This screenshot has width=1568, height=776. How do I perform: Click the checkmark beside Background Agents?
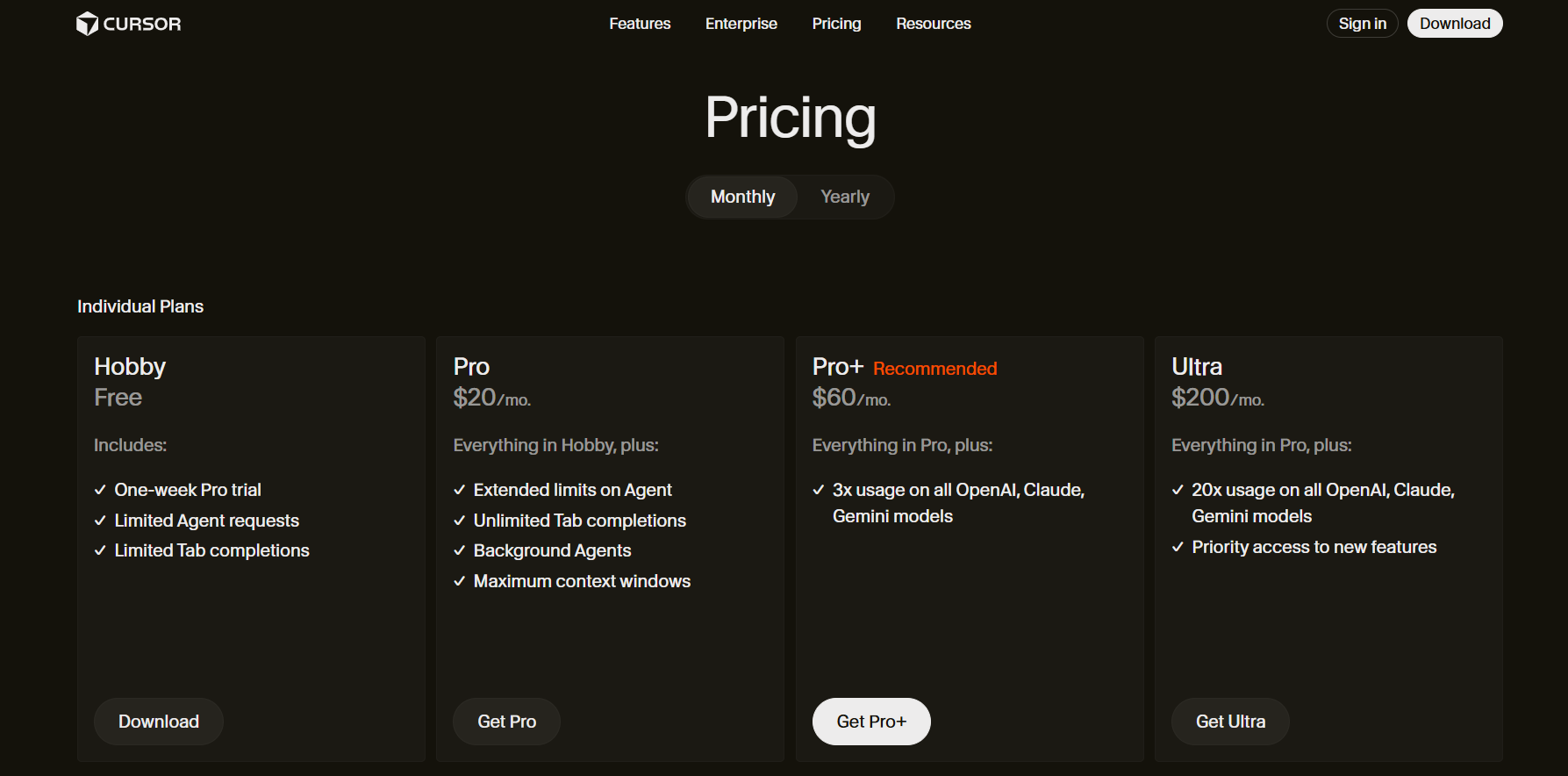pos(460,550)
